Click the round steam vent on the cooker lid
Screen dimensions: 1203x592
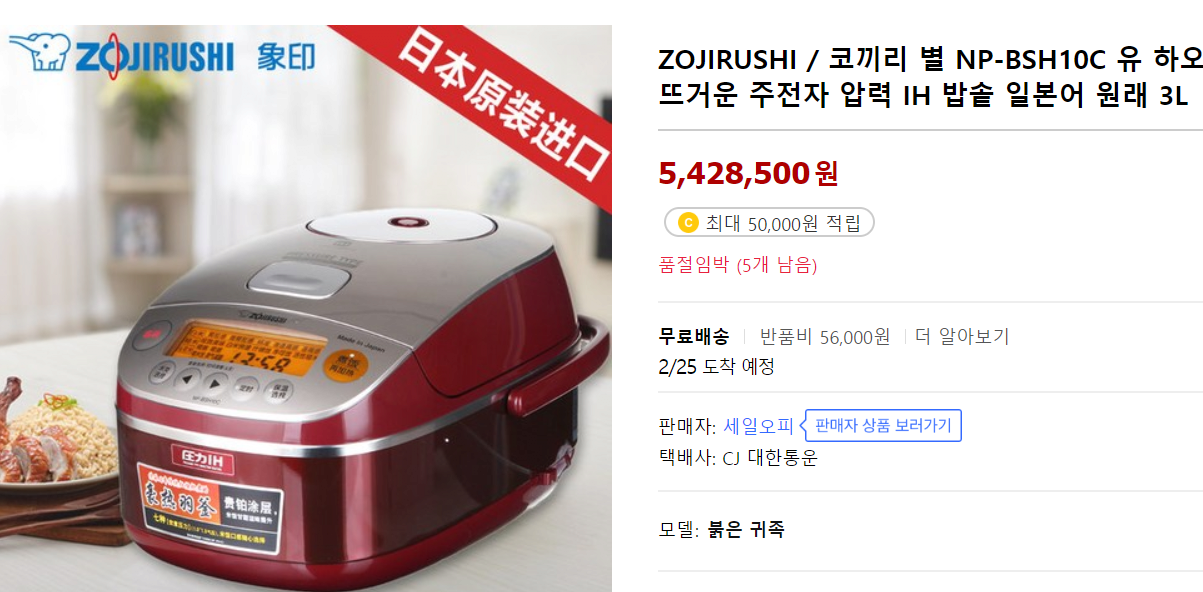pos(408,223)
